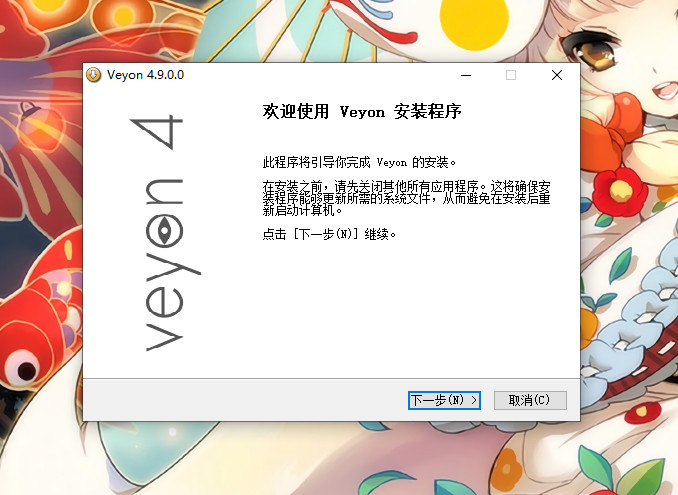Minimize the Veyon 4.9.0.0 installer window
This screenshot has width=678, height=495.
[465, 75]
